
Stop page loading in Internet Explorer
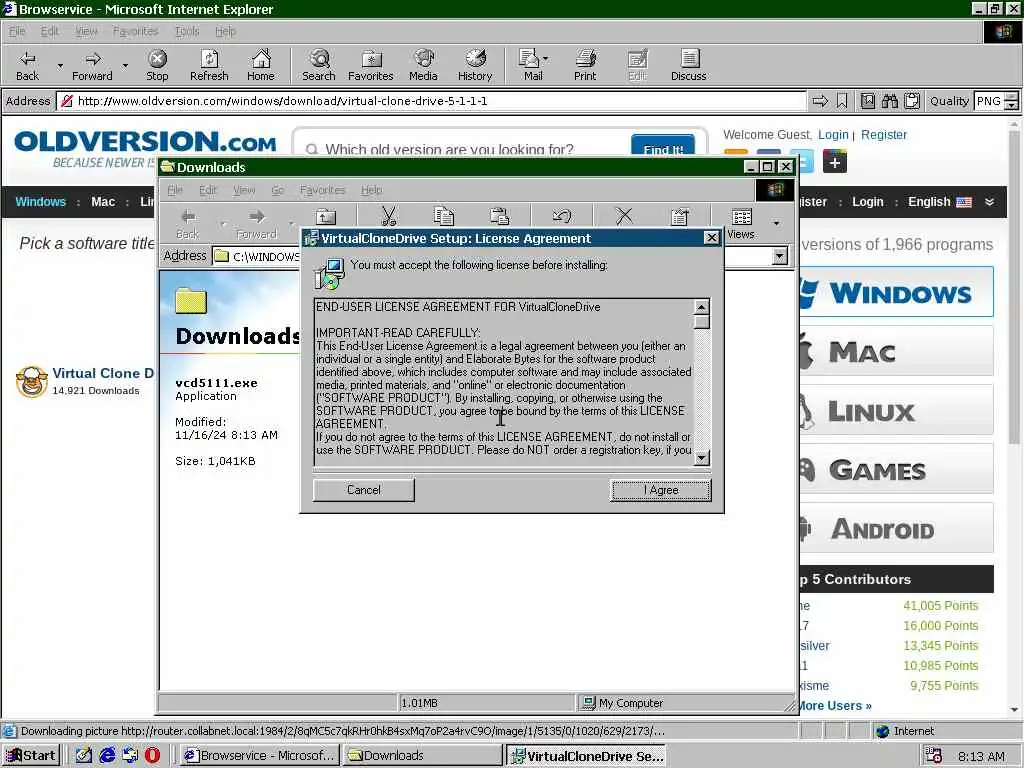(157, 65)
